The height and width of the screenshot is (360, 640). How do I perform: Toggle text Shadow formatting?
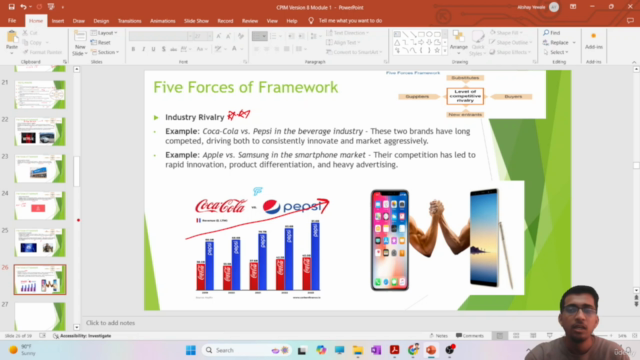pos(163,49)
